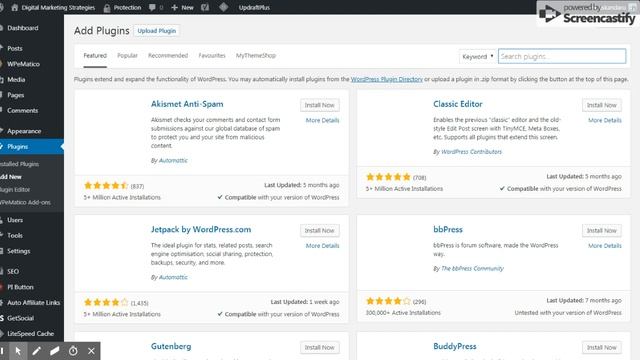Switch to the Recommended tab

[x=168, y=56]
